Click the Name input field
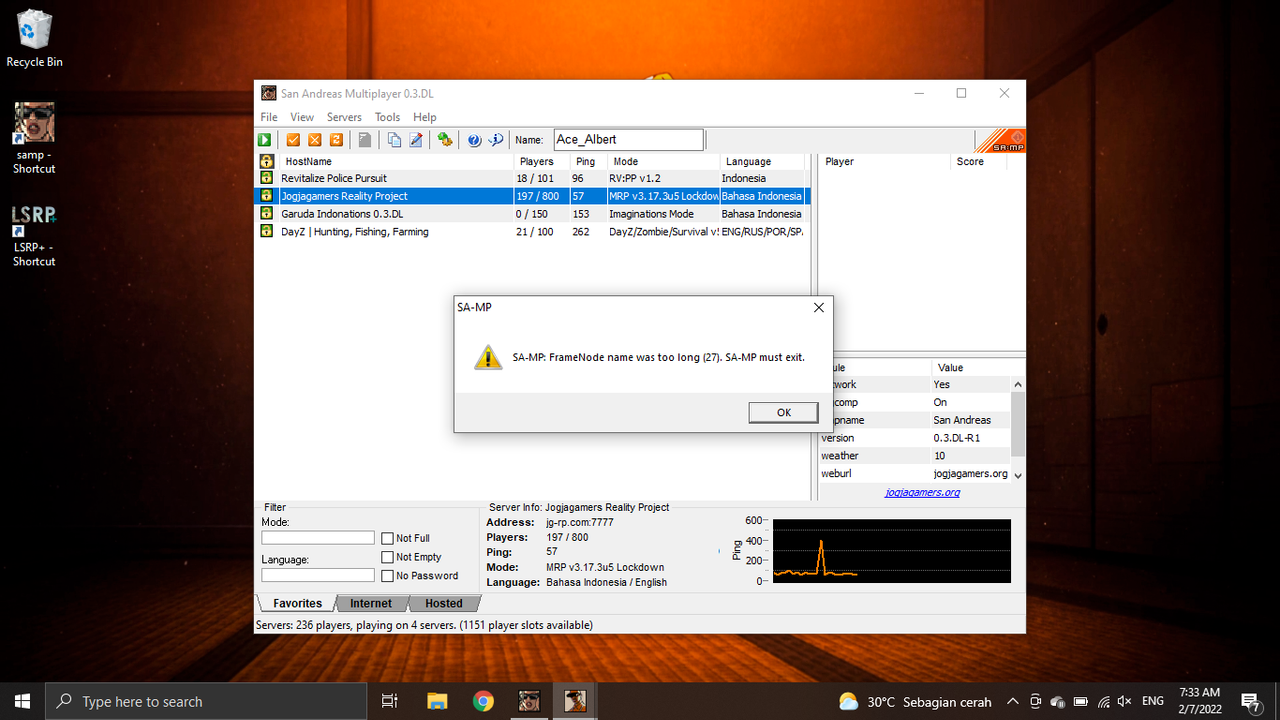This screenshot has width=1280, height=720. point(628,140)
